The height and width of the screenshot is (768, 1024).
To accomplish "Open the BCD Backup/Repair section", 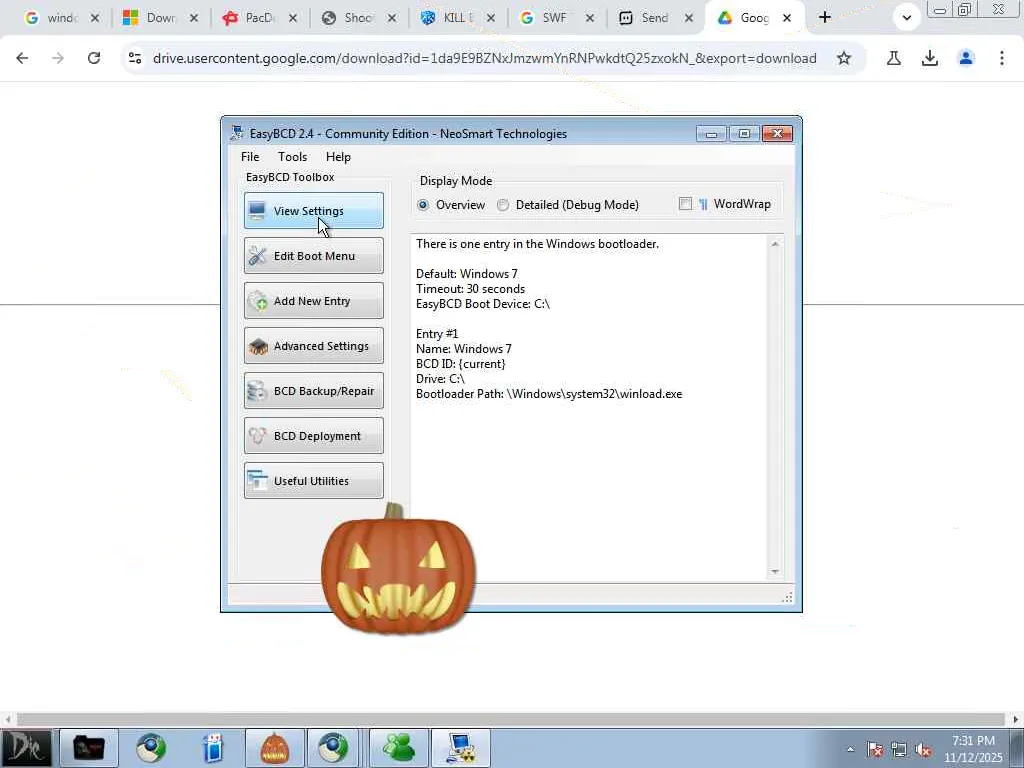I will tap(313, 391).
